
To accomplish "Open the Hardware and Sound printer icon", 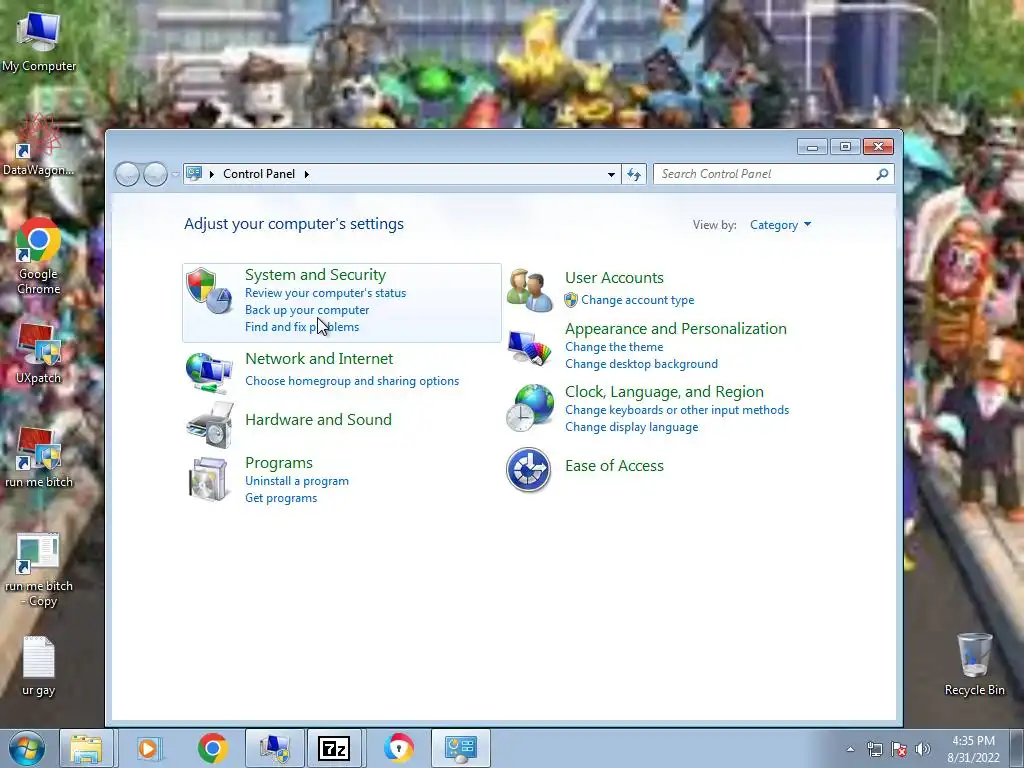I will [210, 425].
